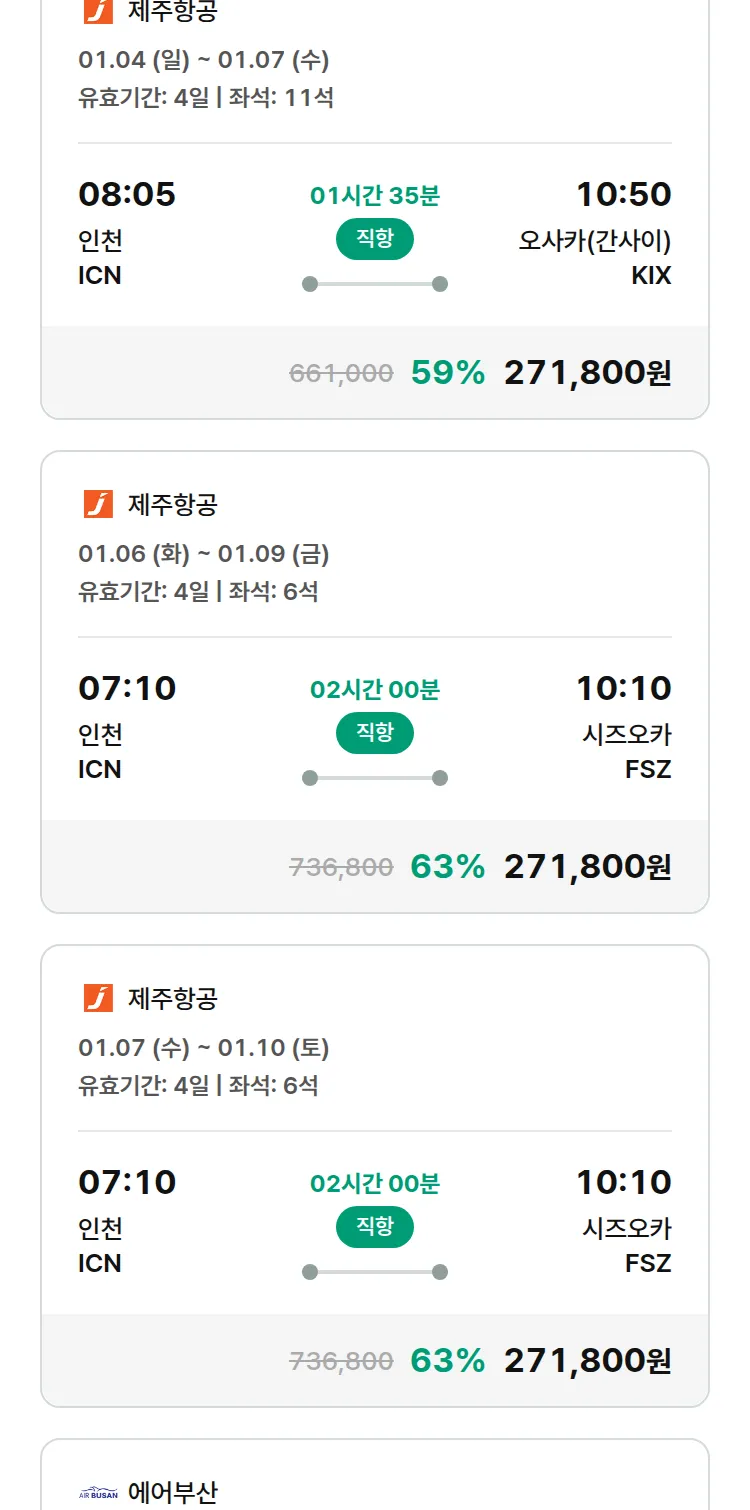Viewport: 750px width, 1510px height.
Task: Click the 제주항공 name on the 01.06 card
Action: coord(172,504)
